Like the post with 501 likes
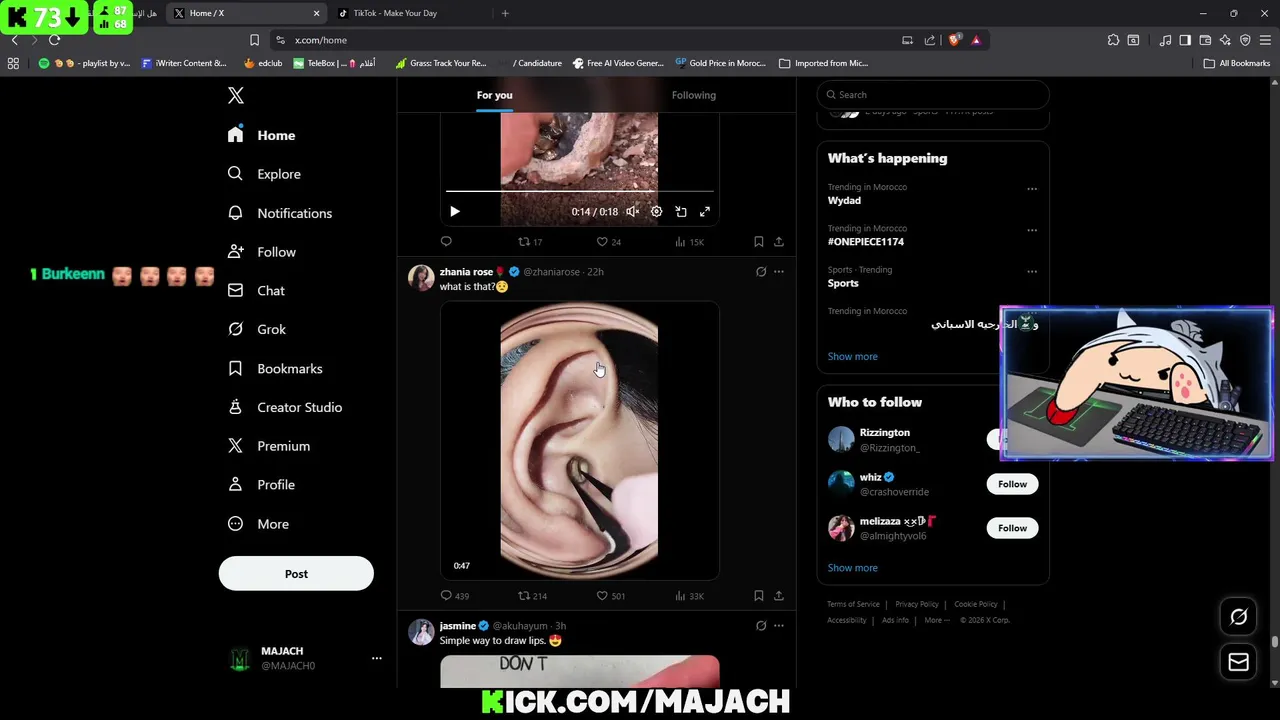 (610, 595)
